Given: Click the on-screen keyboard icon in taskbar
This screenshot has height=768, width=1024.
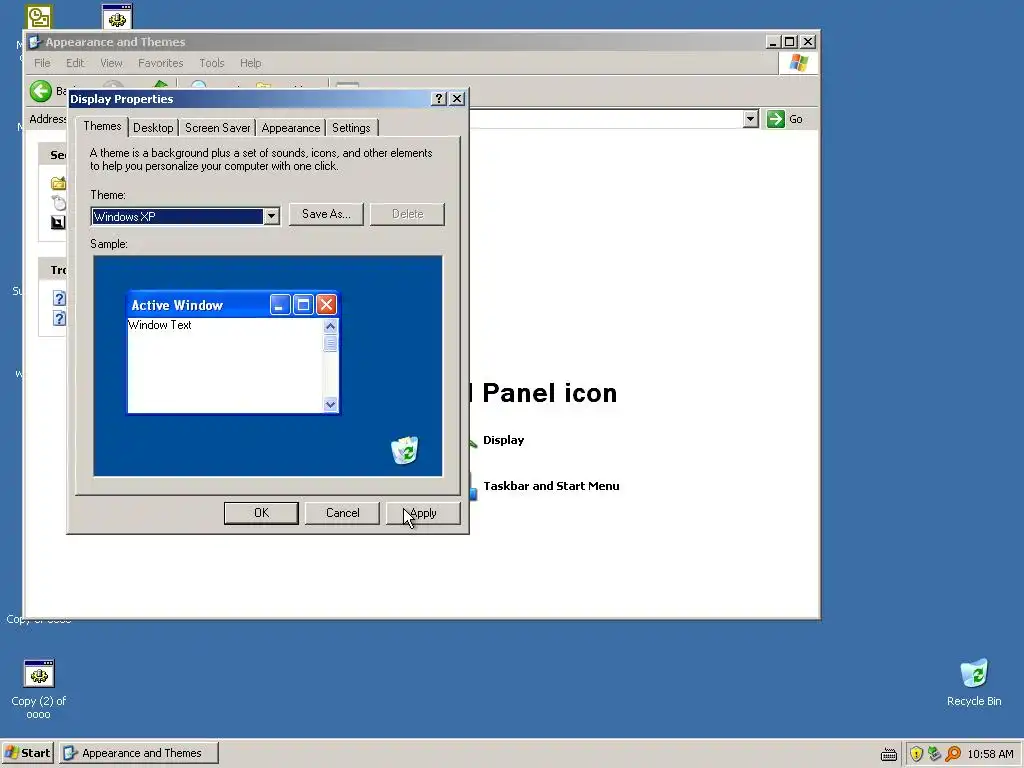Looking at the screenshot, I should (889, 754).
